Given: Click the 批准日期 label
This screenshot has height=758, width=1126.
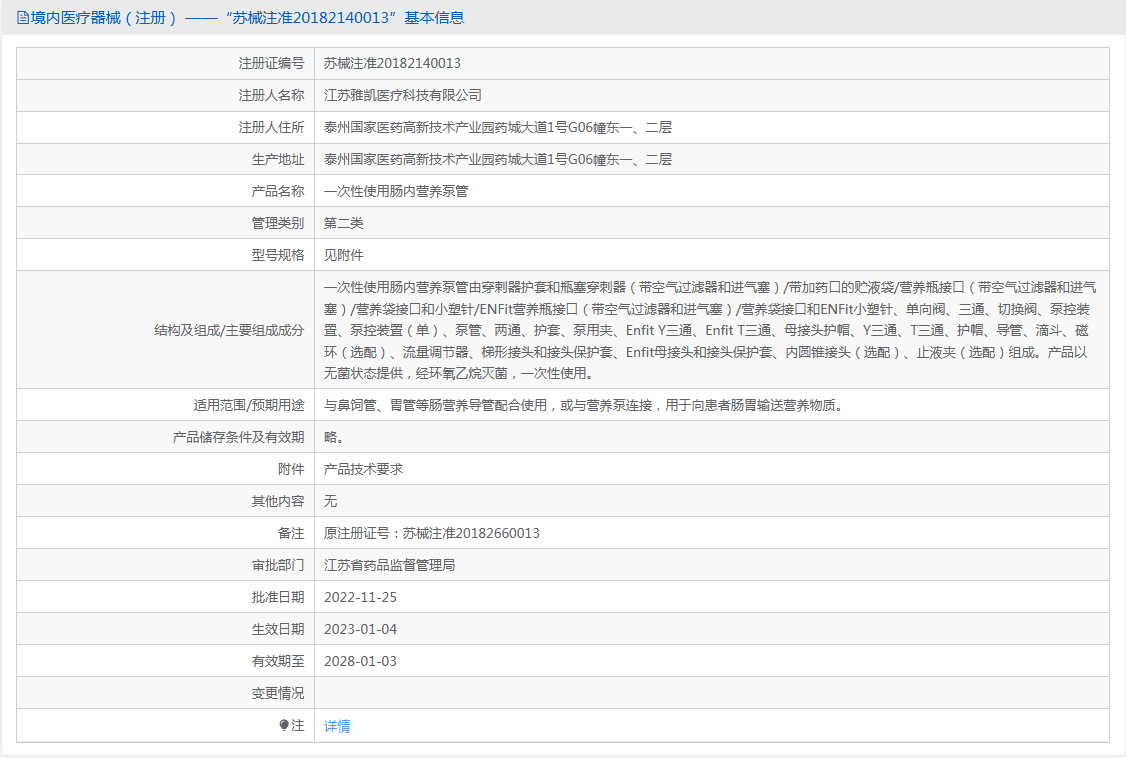Looking at the screenshot, I should pos(278,597).
